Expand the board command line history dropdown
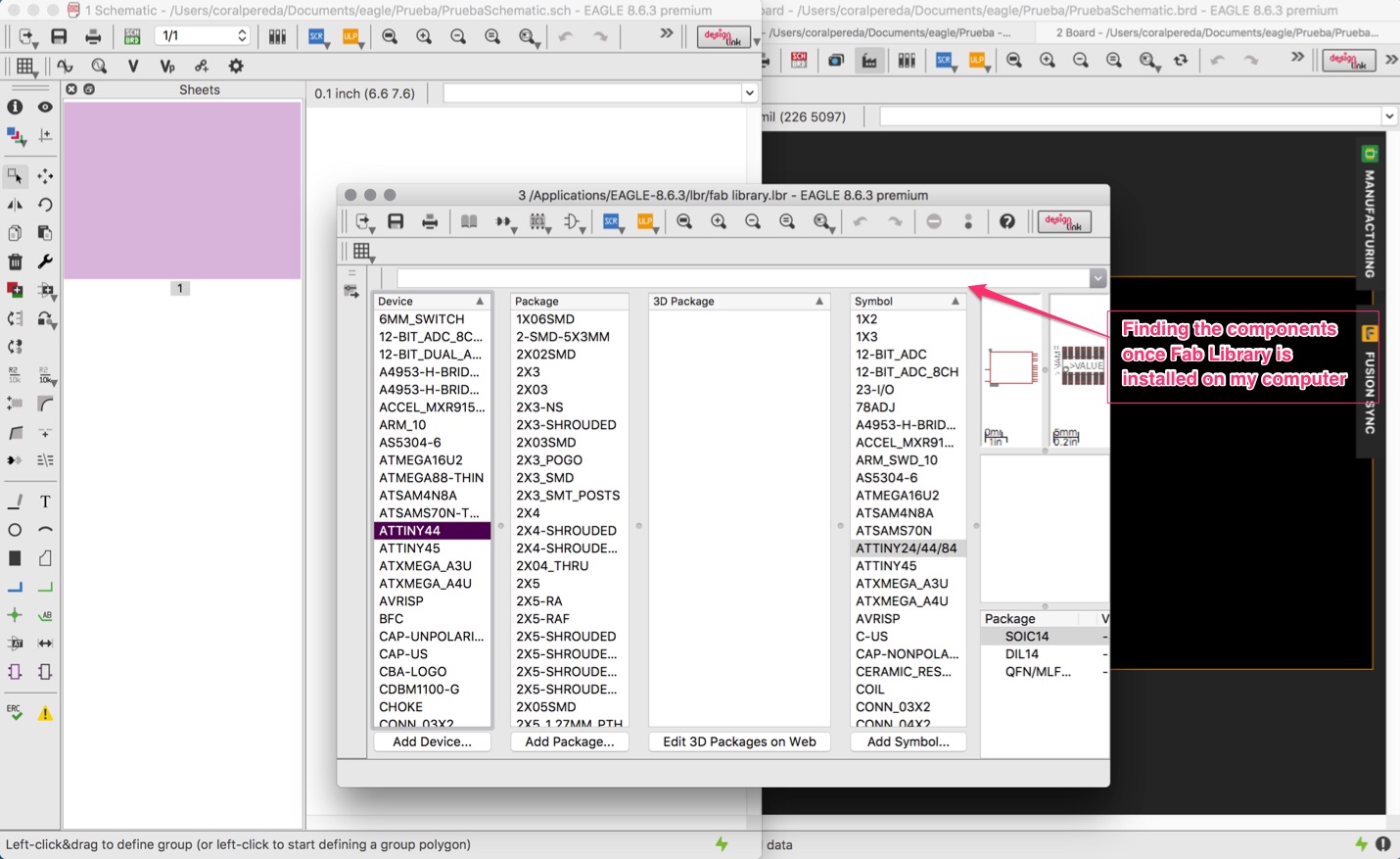 (1389, 117)
